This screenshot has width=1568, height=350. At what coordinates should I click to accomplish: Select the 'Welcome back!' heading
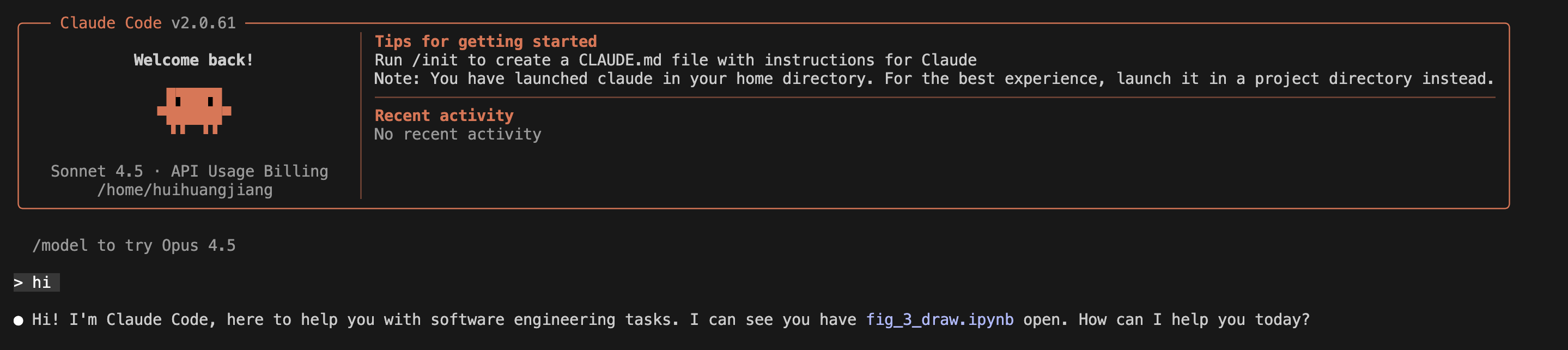pos(193,61)
